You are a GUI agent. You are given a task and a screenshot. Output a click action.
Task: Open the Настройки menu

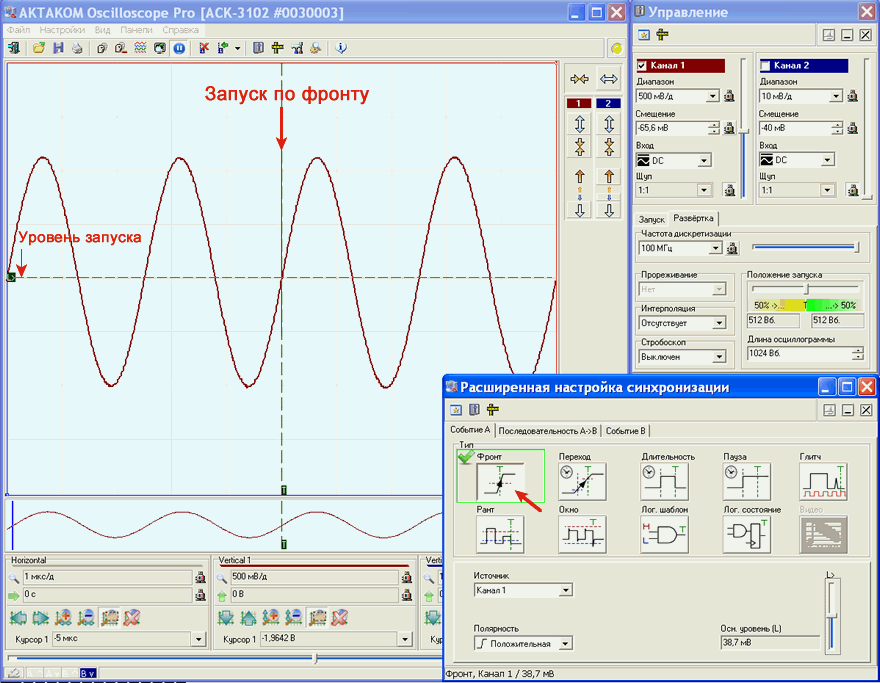point(62,30)
